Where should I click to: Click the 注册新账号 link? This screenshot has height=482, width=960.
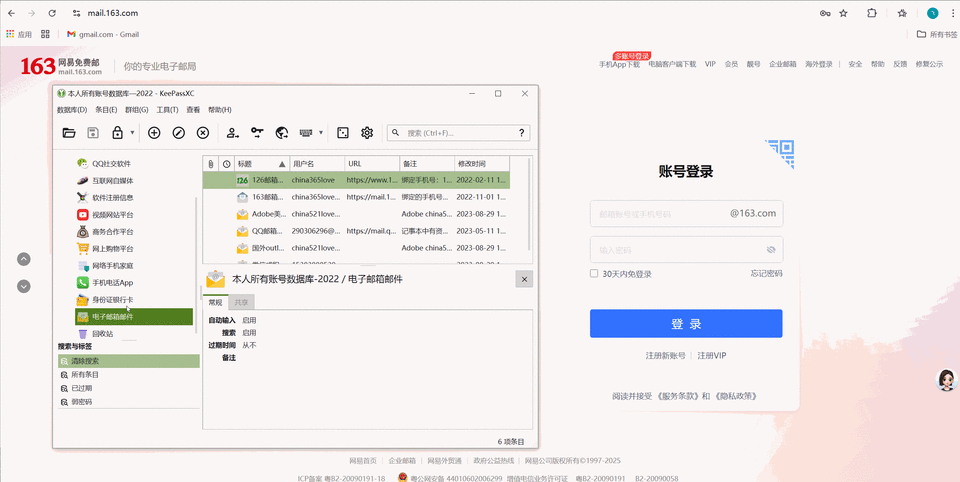pyautogui.click(x=666, y=356)
